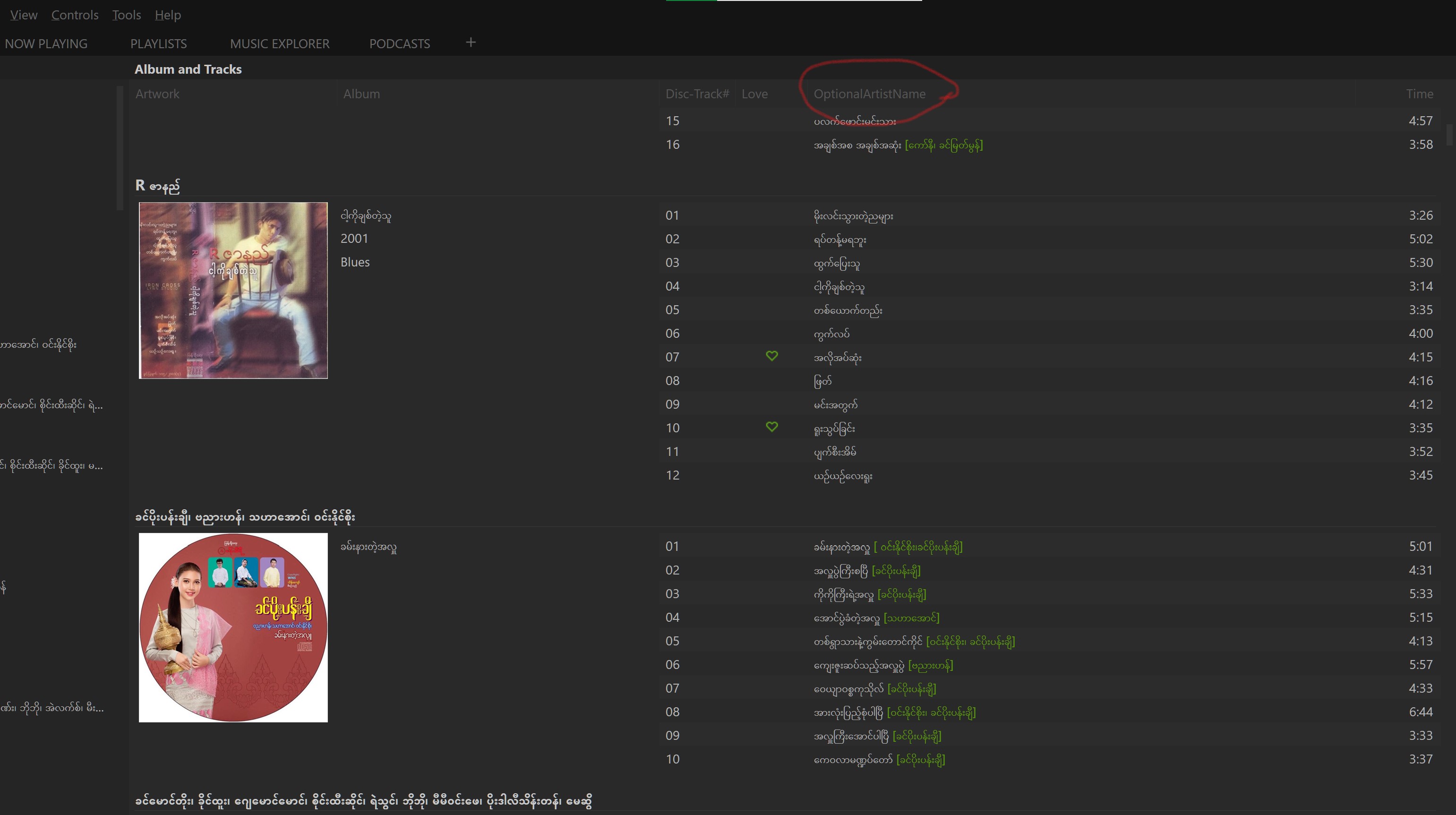Click the playback progress bar at top

[x=794, y=1]
